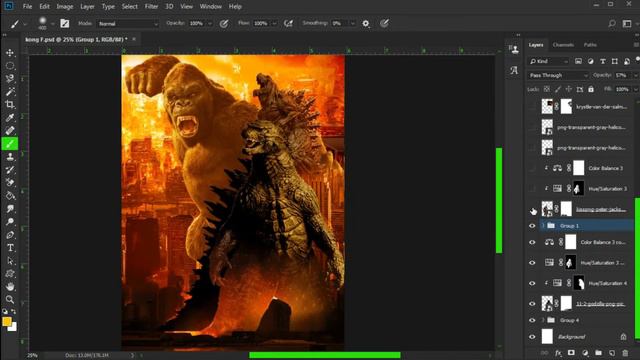
Task: Open the Layers panel options menu
Action: point(636,45)
